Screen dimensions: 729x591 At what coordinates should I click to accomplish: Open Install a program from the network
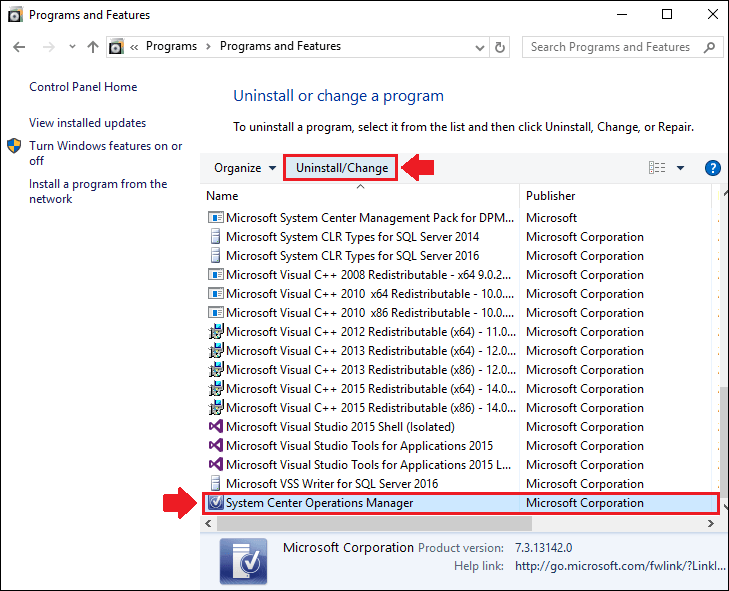[x=98, y=191]
